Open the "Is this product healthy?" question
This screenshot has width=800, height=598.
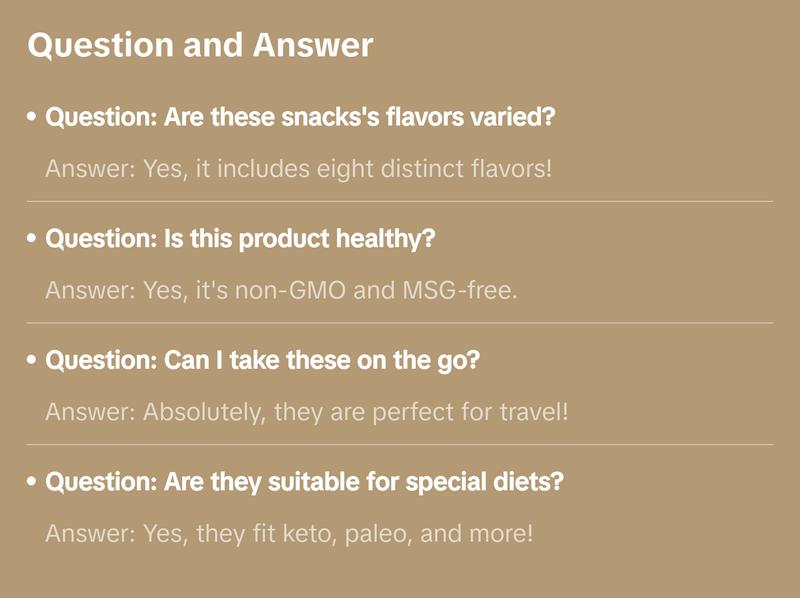coord(241,240)
